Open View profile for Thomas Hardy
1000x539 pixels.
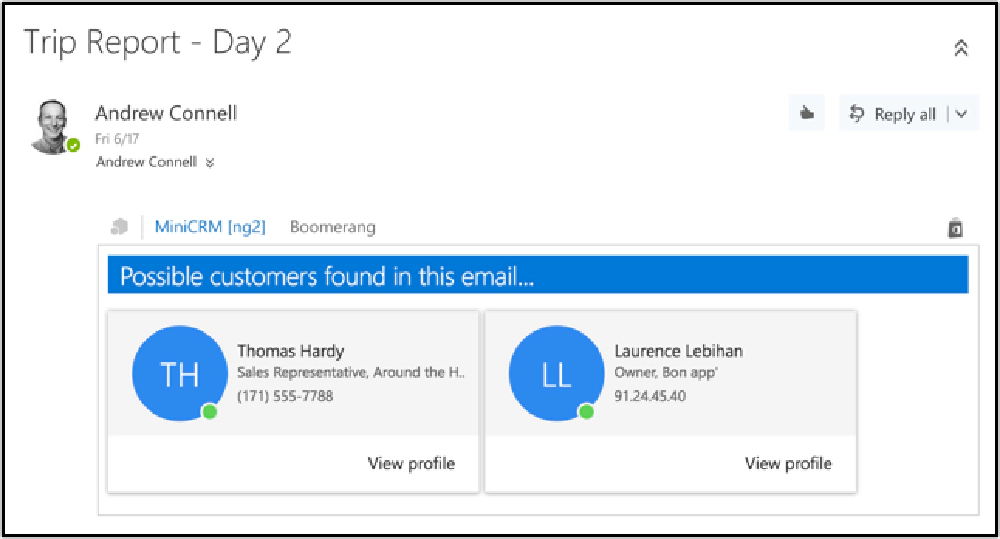click(x=411, y=463)
